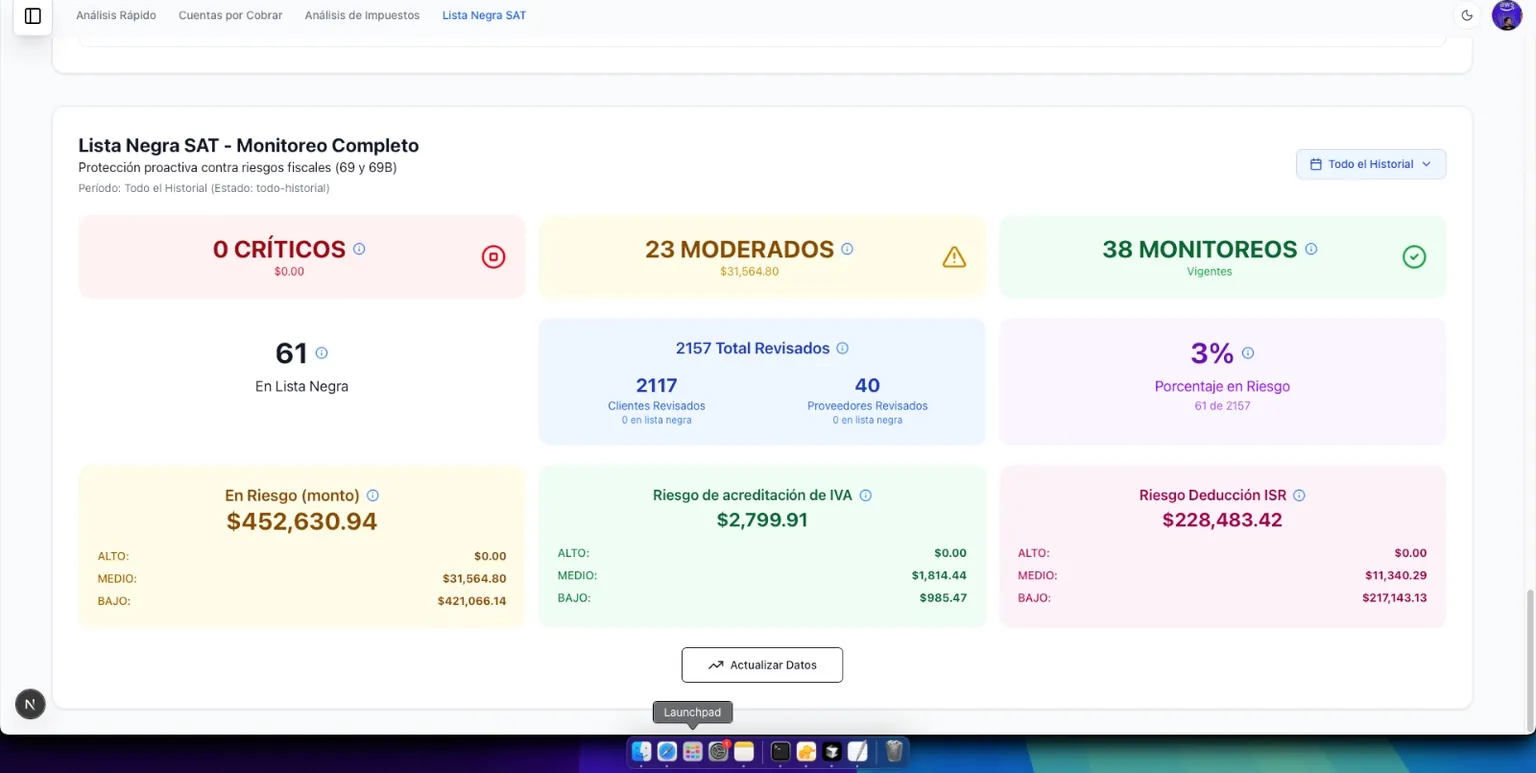Open TablePlus elephant app in dock

point(806,751)
